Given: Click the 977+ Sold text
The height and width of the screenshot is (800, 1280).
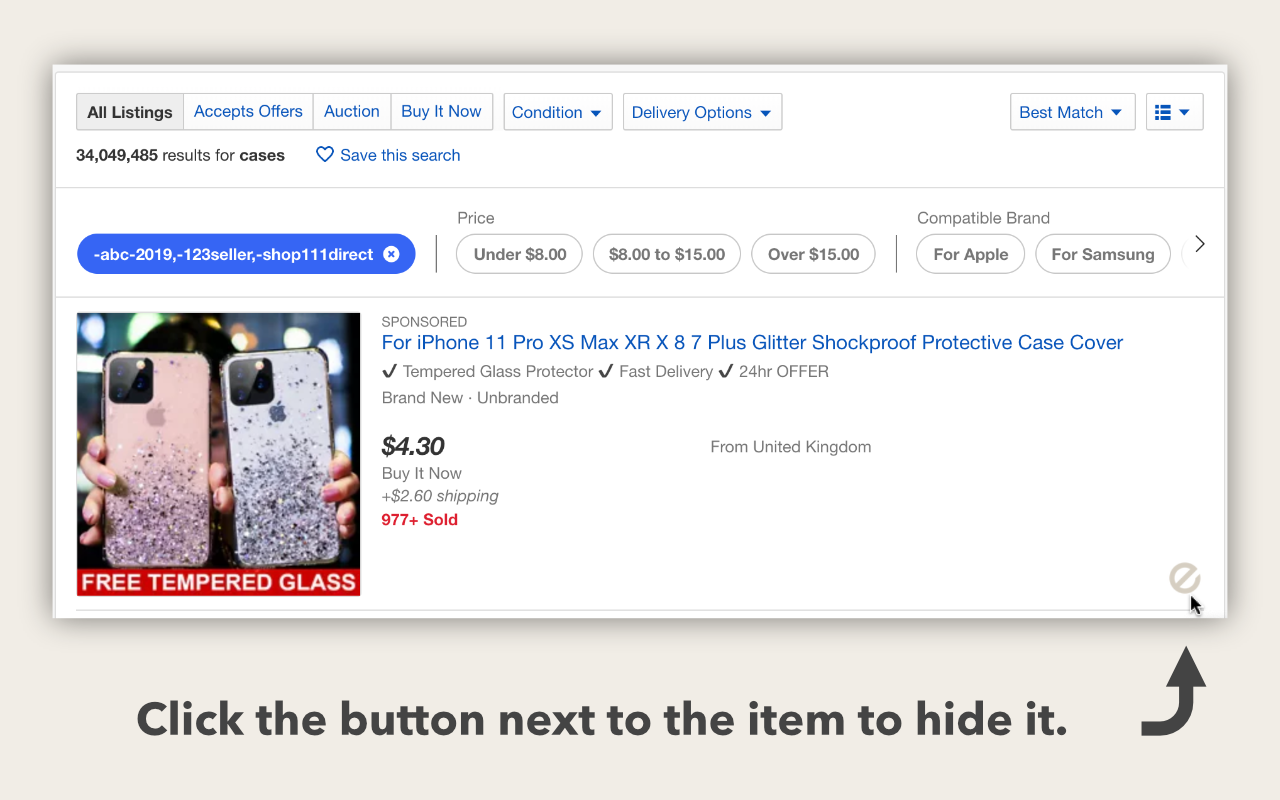Looking at the screenshot, I should pos(420,520).
